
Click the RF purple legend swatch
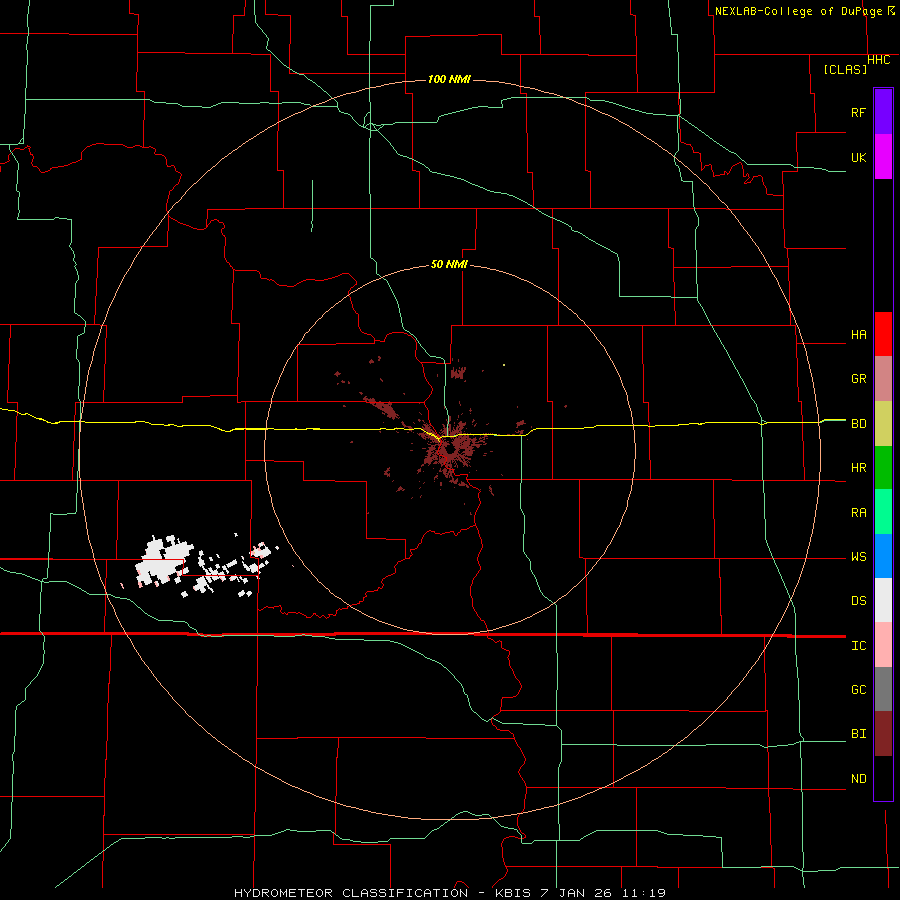pyautogui.click(x=883, y=112)
